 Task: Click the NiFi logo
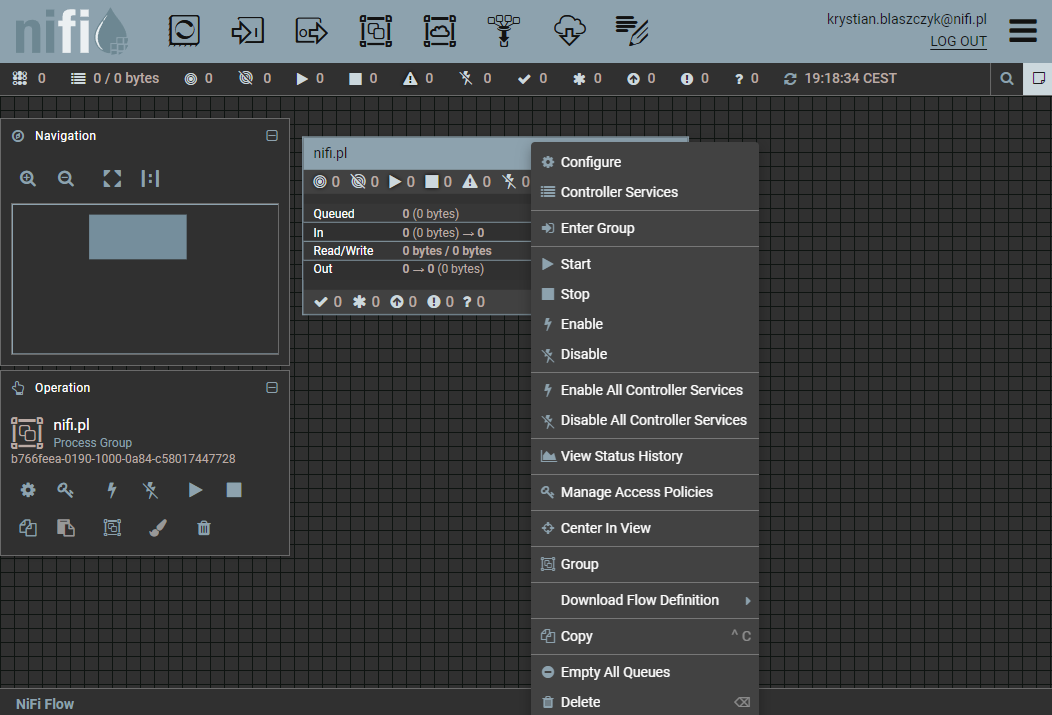(71, 32)
